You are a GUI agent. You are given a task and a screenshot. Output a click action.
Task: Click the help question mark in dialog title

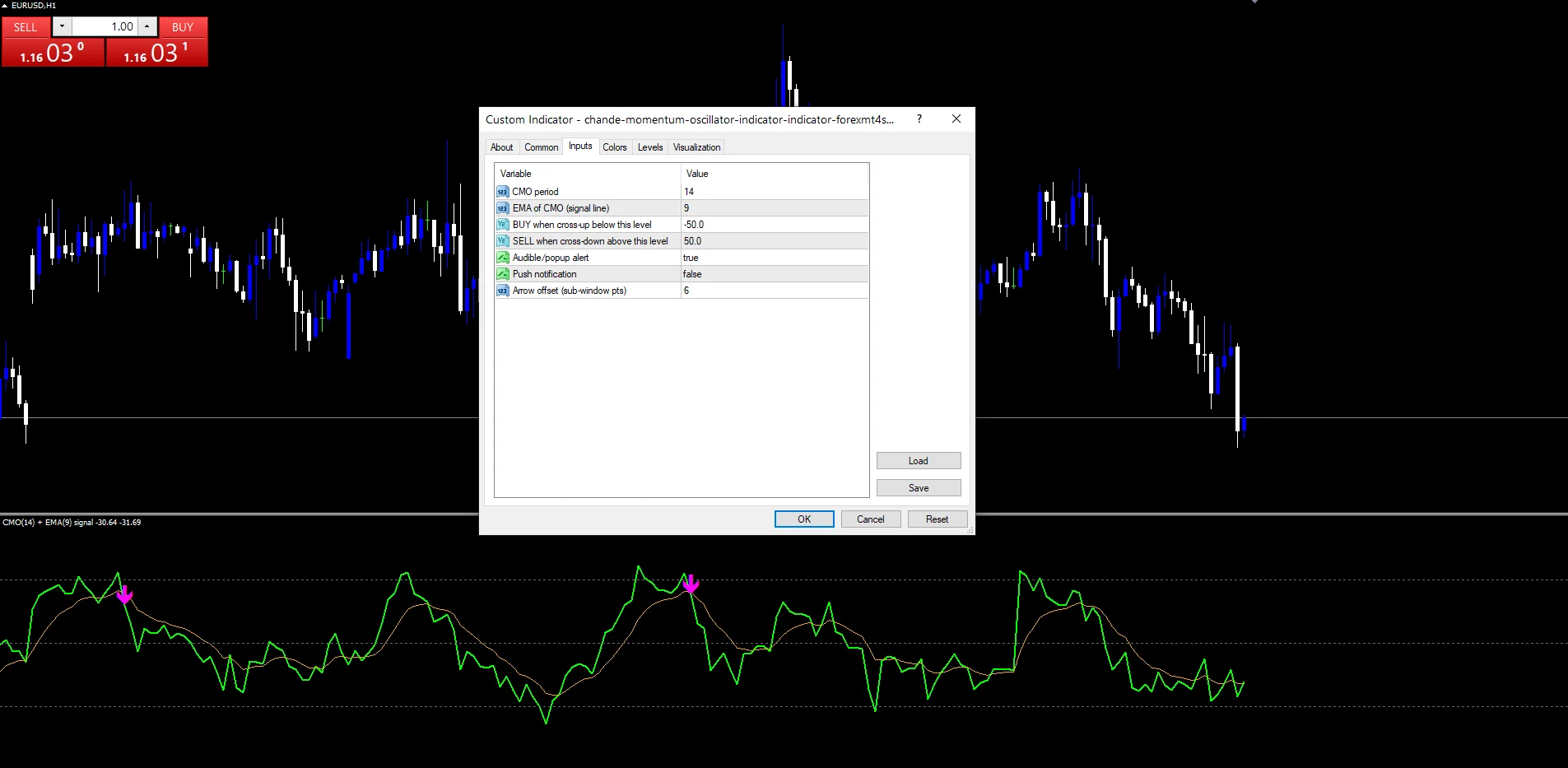click(919, 119)
